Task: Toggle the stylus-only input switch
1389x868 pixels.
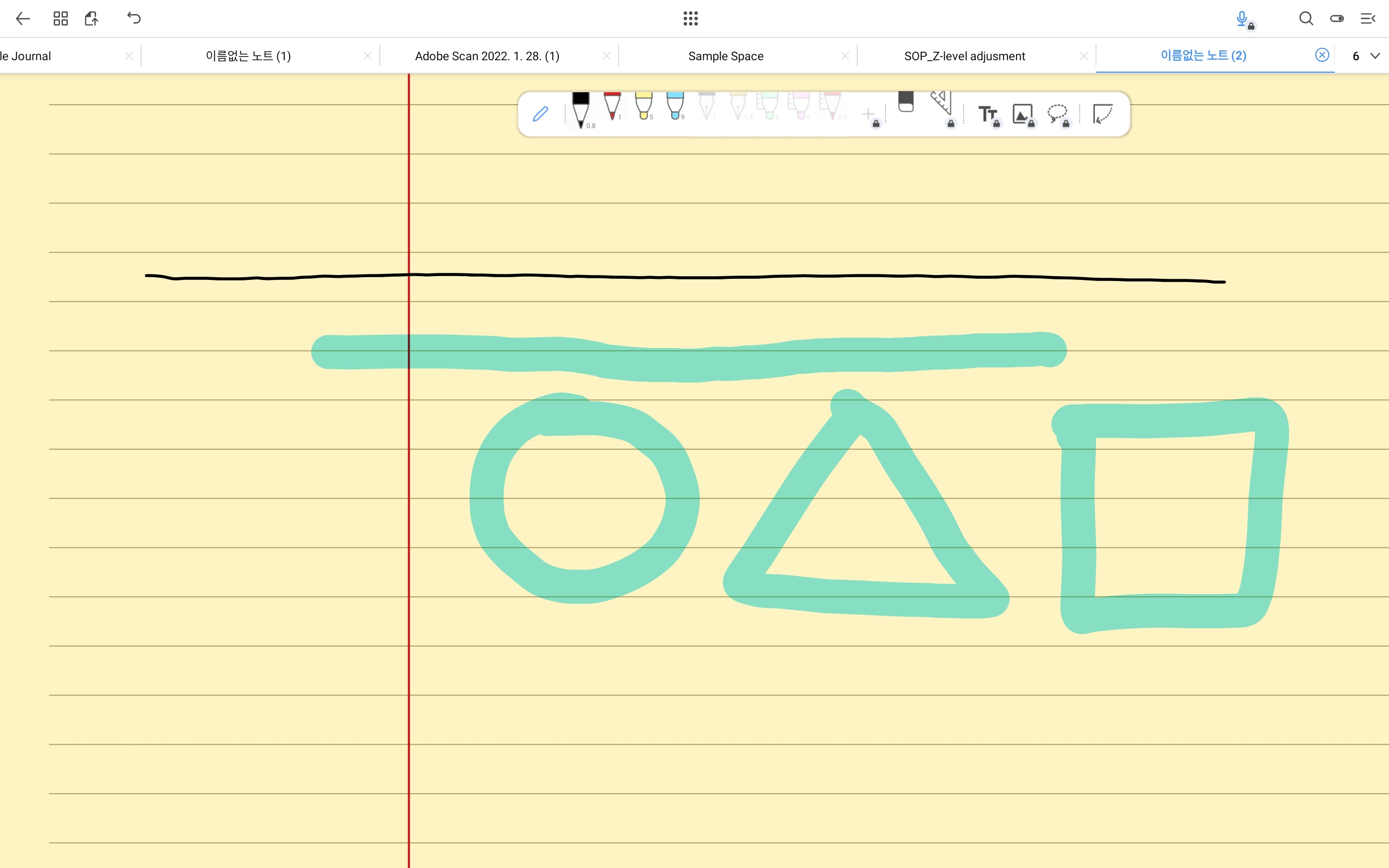Action: tap(1337, 18)
